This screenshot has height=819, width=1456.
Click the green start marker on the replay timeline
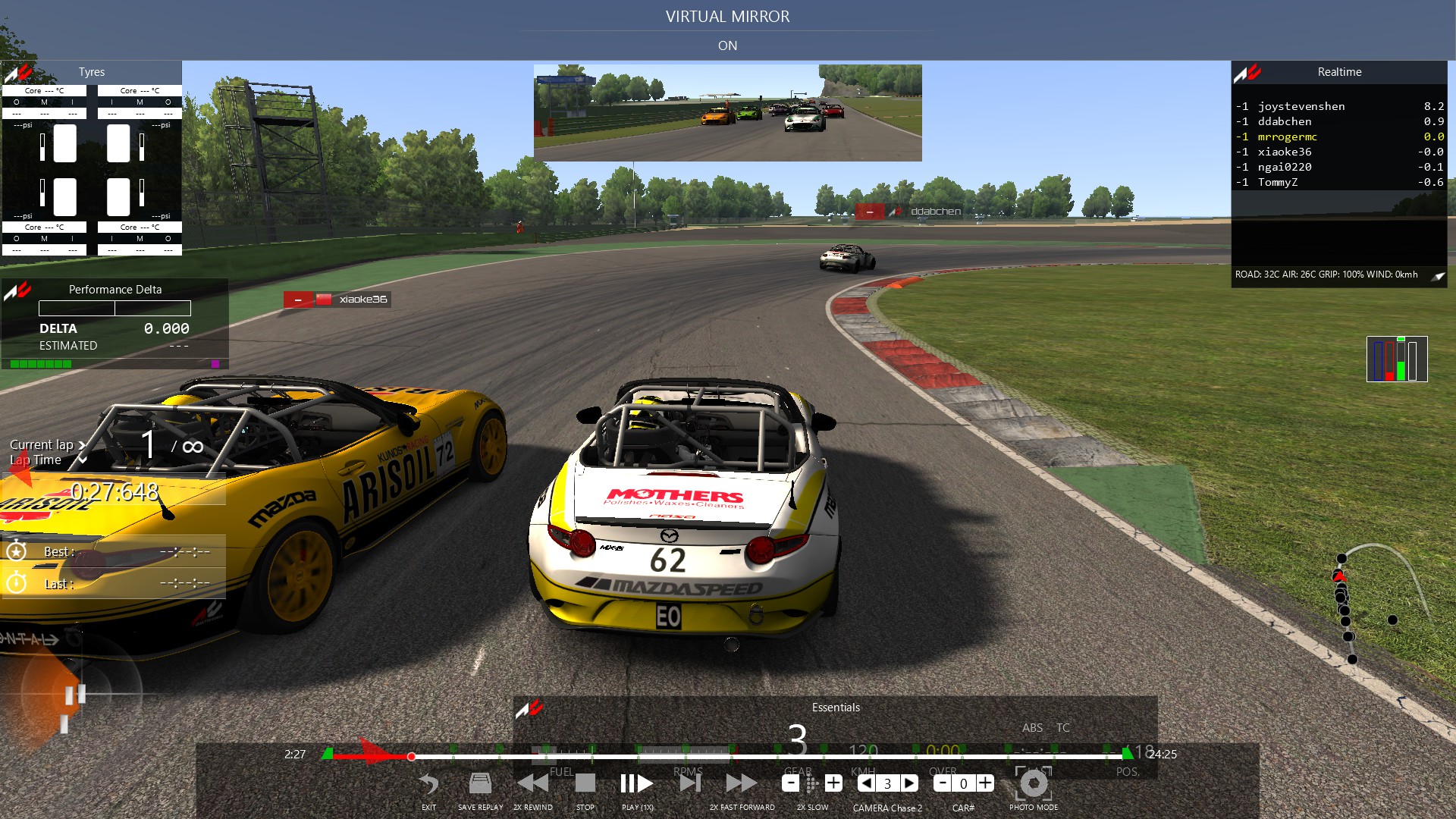coord(327,754)
